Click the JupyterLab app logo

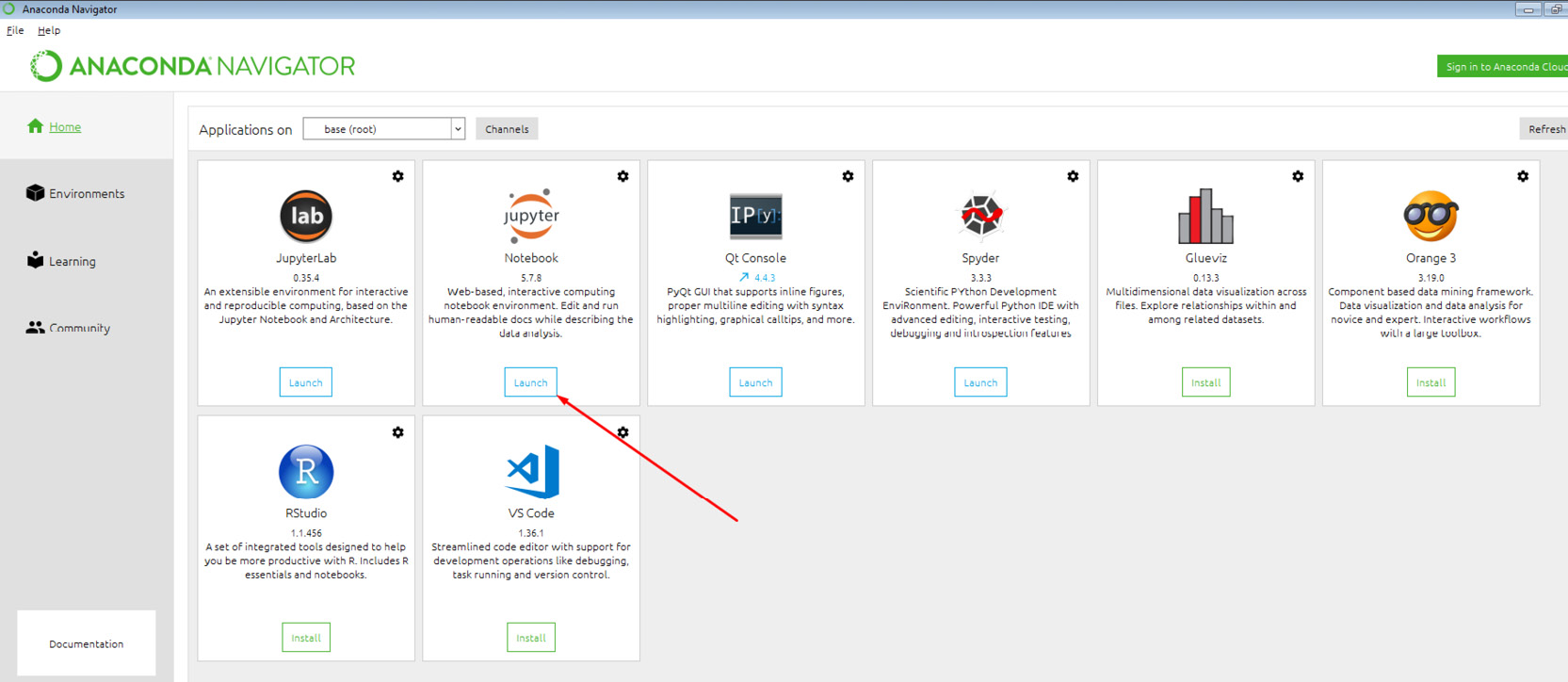click(x=306, y=216)
